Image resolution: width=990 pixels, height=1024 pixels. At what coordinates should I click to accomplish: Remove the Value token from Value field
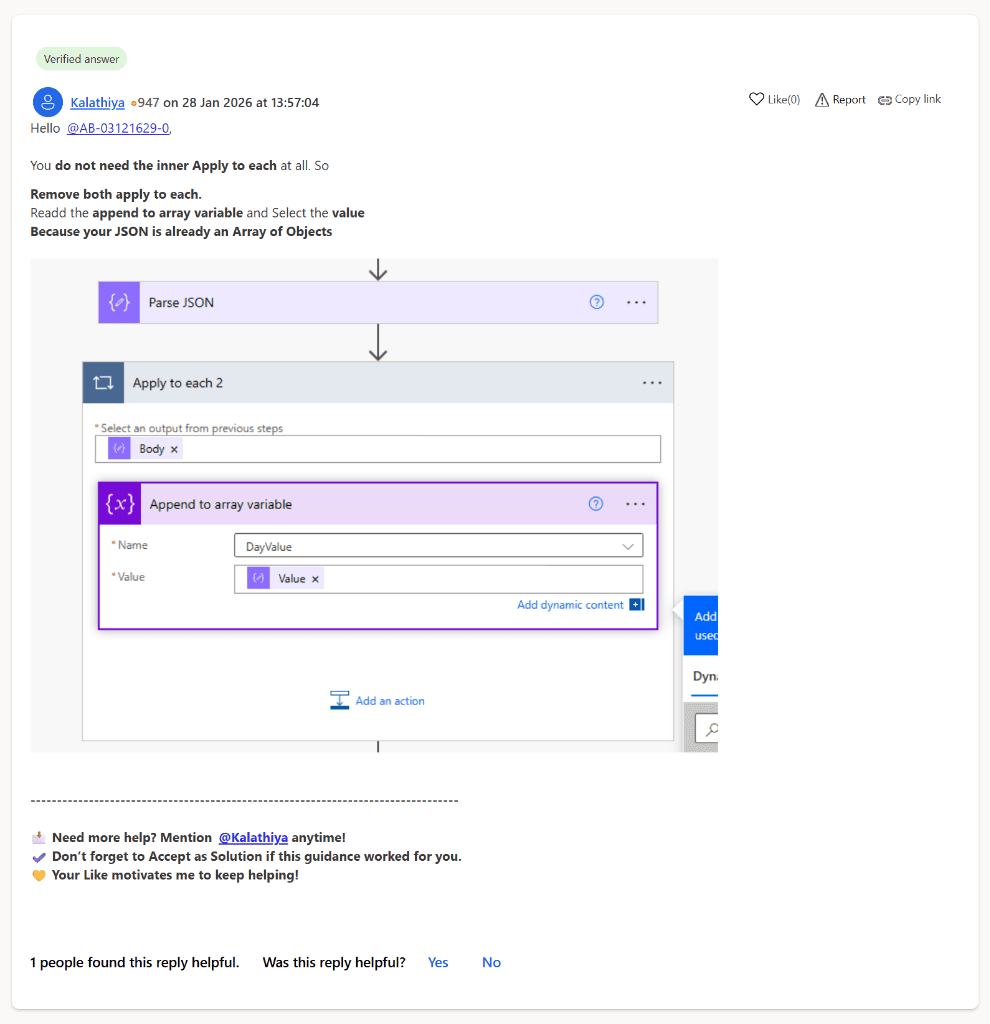pos(315,579)
